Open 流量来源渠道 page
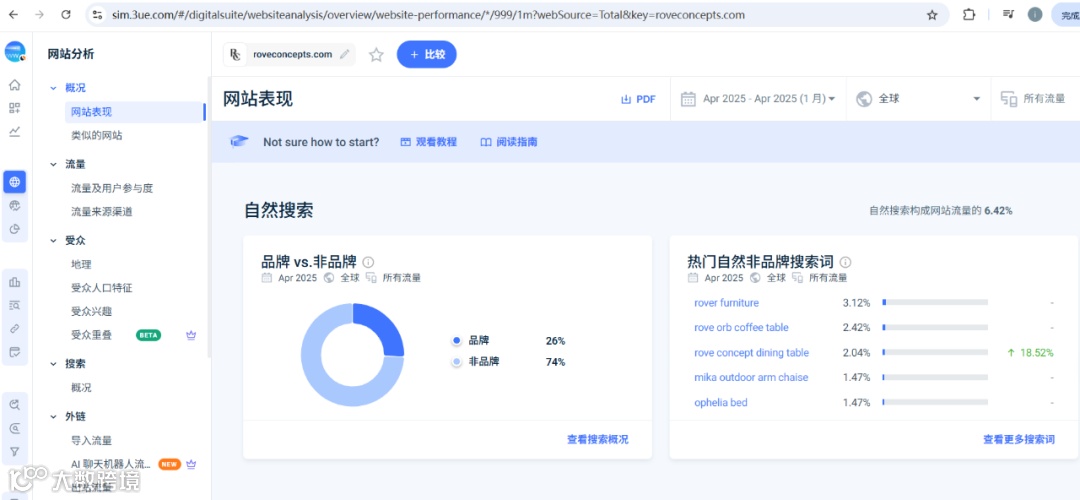 [101, 211]
